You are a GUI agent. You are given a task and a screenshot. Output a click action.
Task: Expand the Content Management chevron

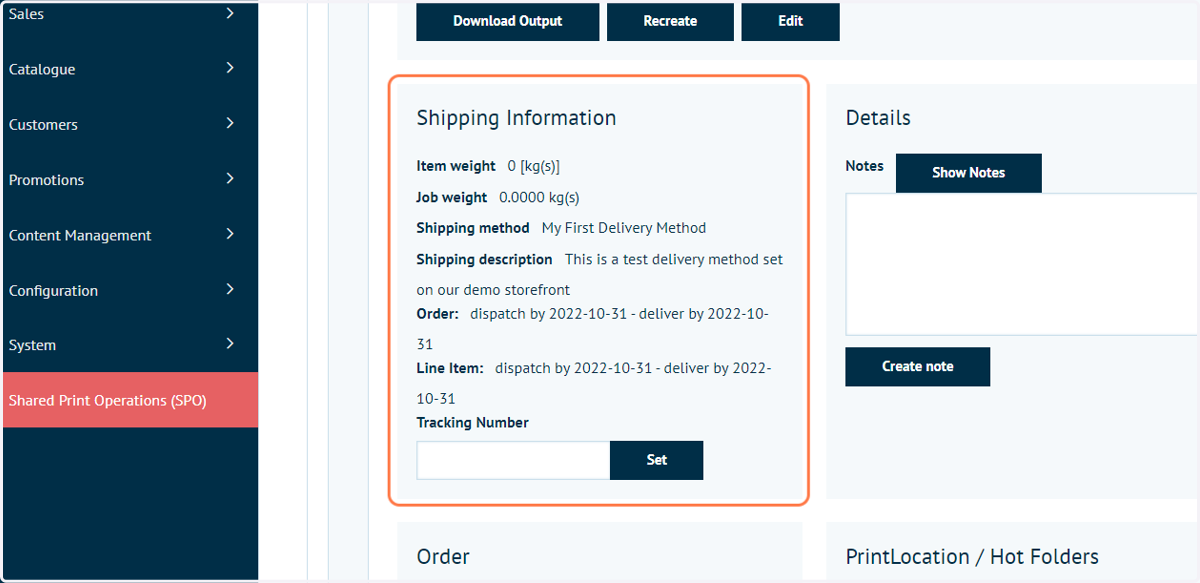point(230,234)
